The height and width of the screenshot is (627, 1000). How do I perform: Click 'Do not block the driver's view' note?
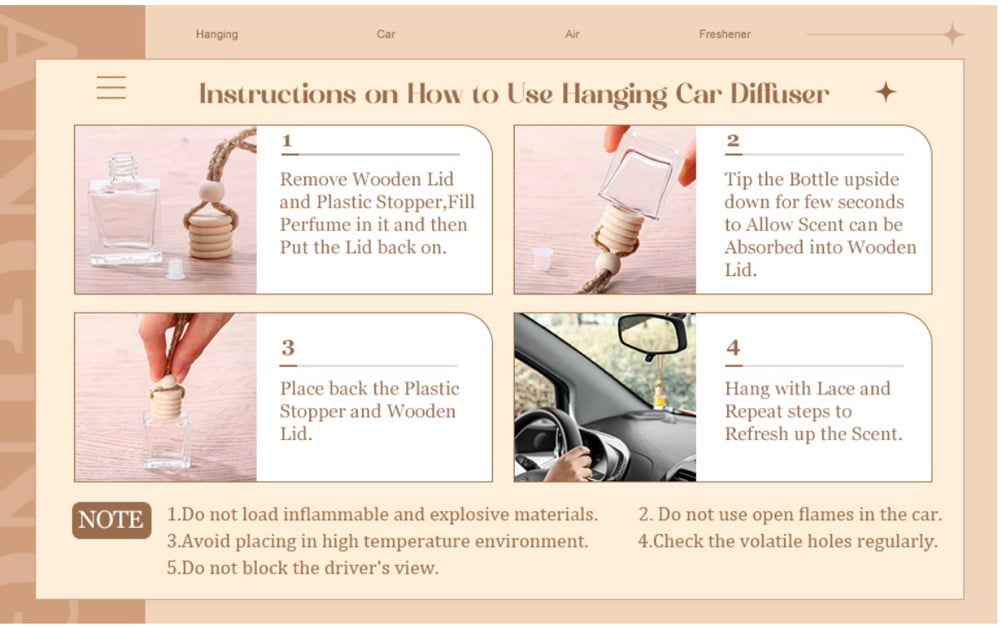[303, 568]
